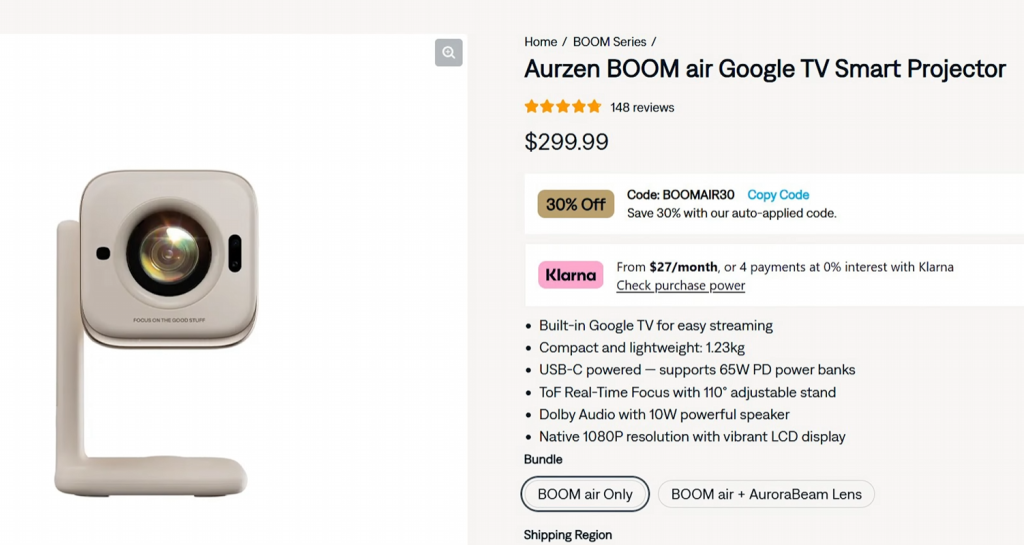Open Check purchase power link

pyautogui.click(x=680, y=286)
